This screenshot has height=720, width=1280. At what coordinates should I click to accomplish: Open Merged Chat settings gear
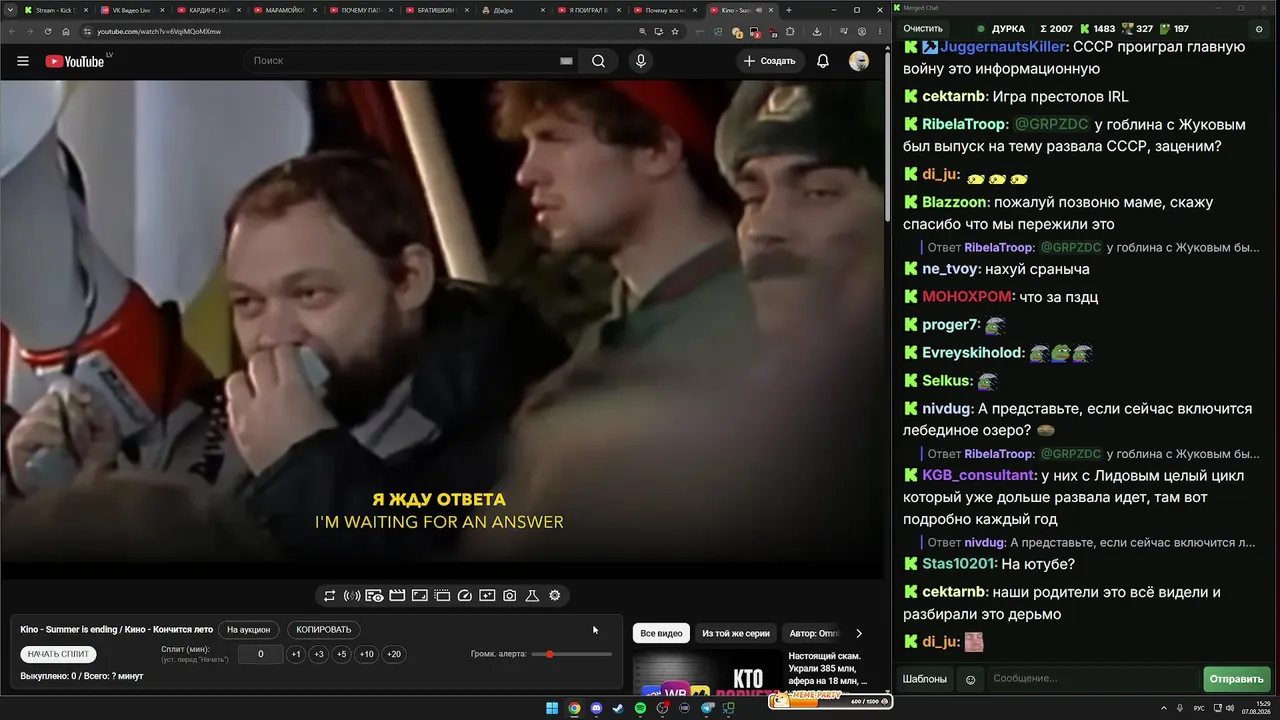1258,29
